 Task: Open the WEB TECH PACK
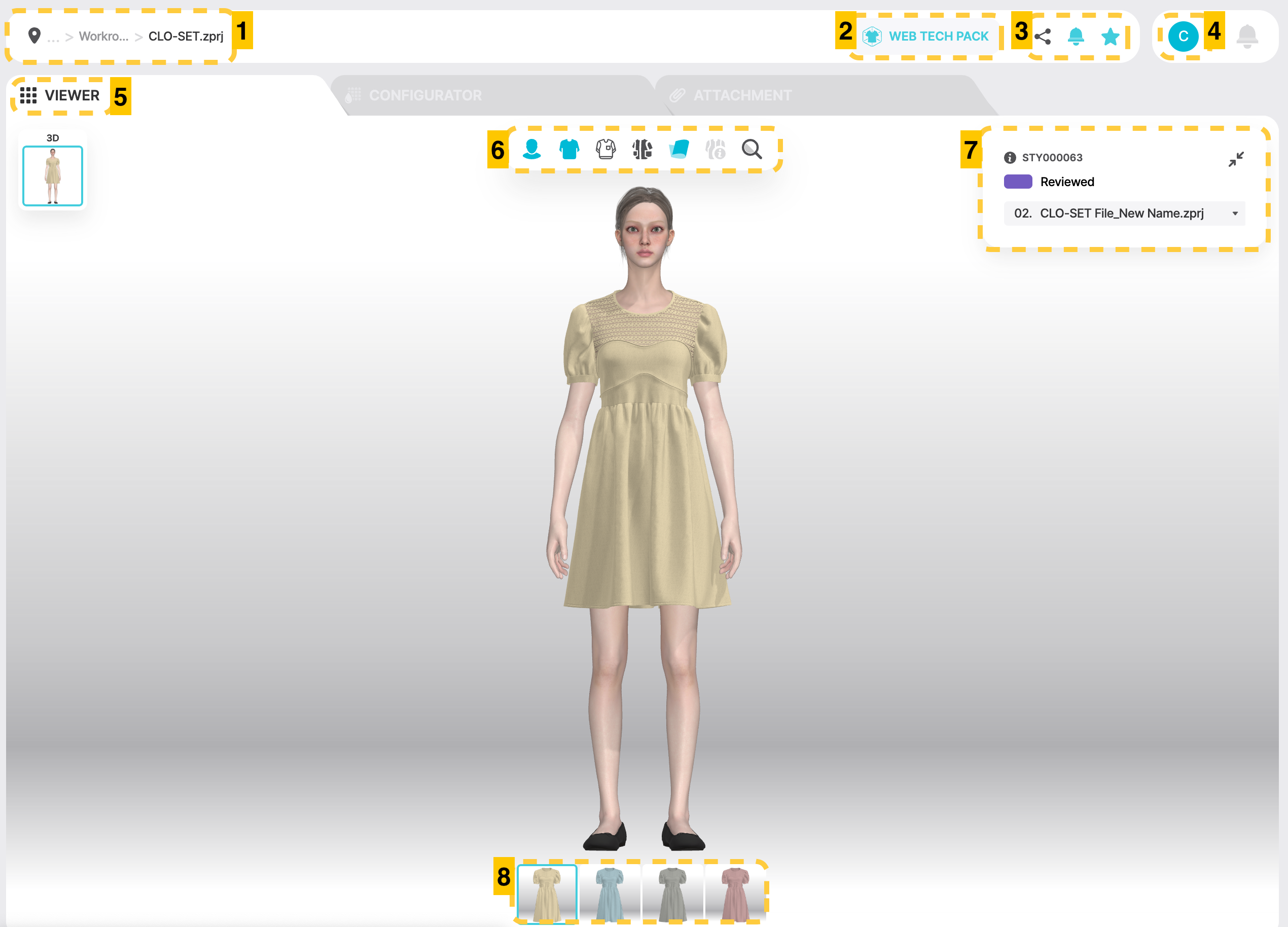click(925, 37)
